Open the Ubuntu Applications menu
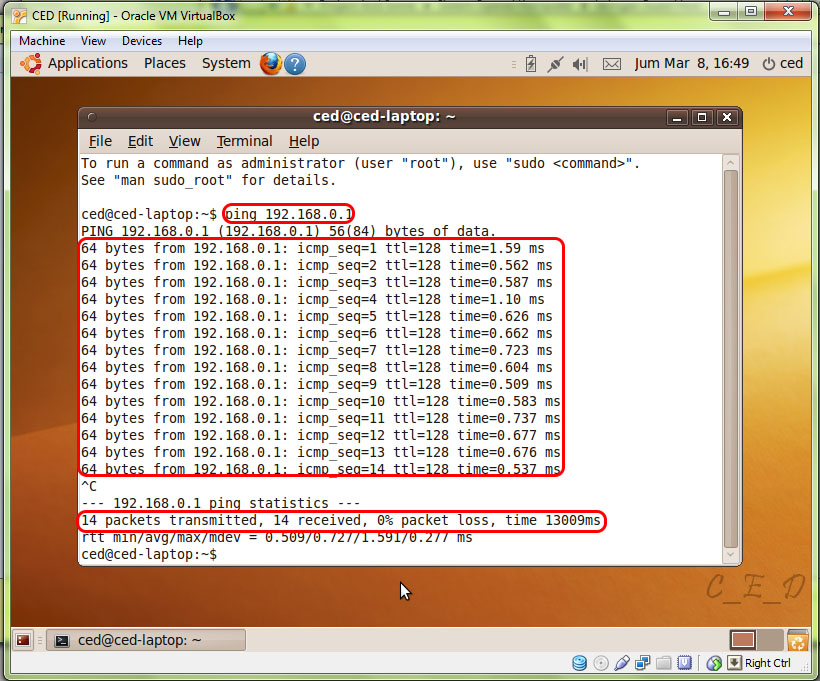This screenshot has width=820, height=681. click(x=87, y=63)
